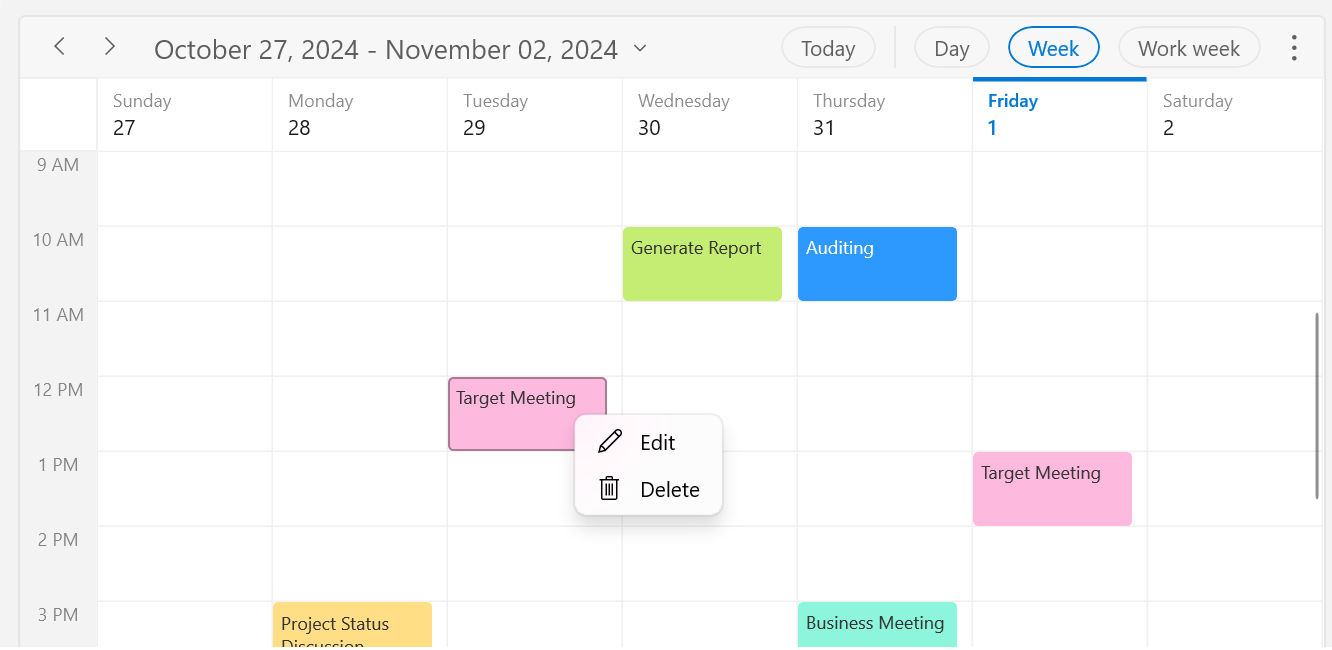Select the Project Status Discussion appointment
1332x650 pixels.
click(352, 625)
